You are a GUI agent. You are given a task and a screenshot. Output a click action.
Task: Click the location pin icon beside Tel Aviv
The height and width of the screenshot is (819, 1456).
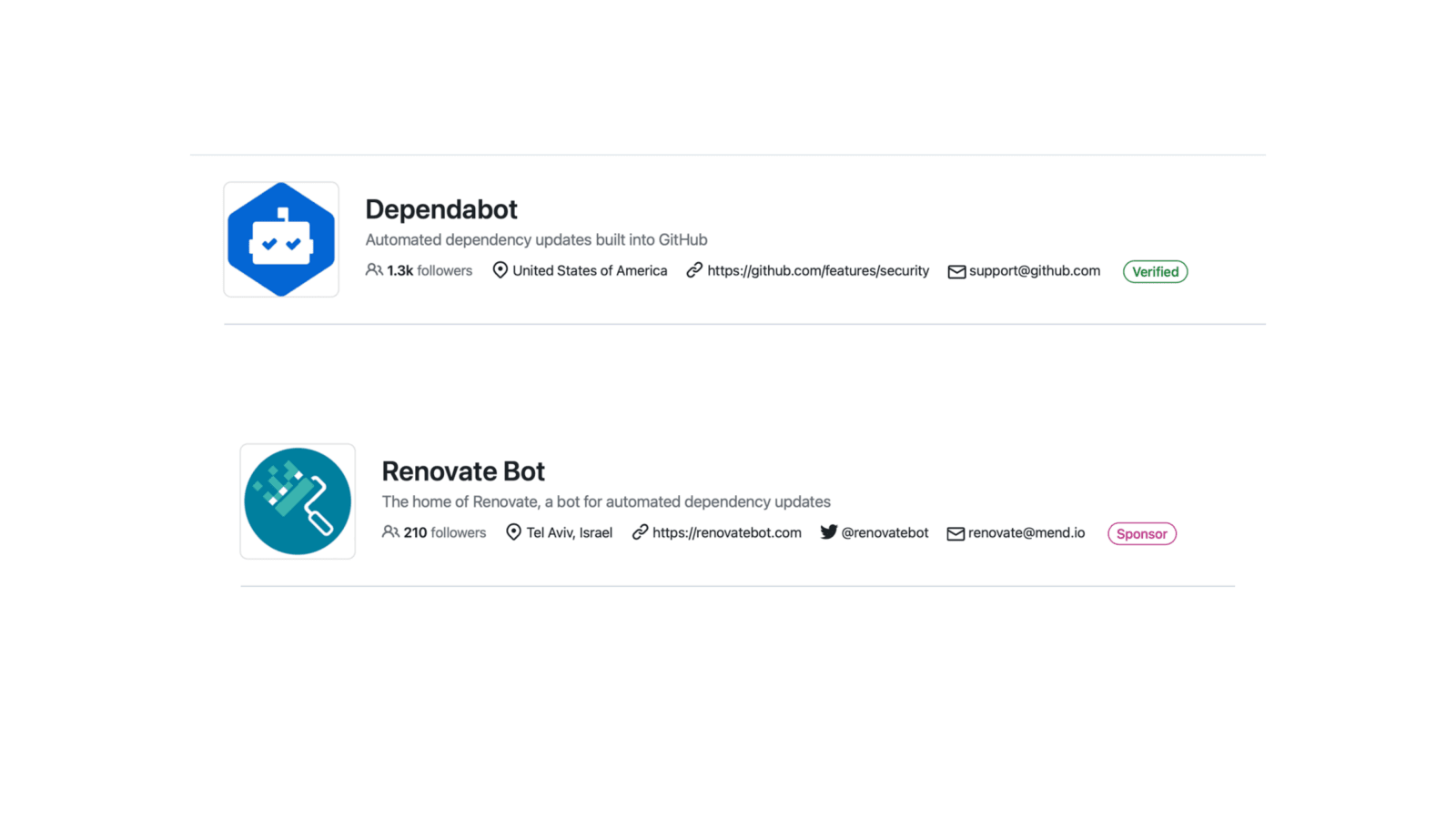pyautogui.click(x=513, y=532)
